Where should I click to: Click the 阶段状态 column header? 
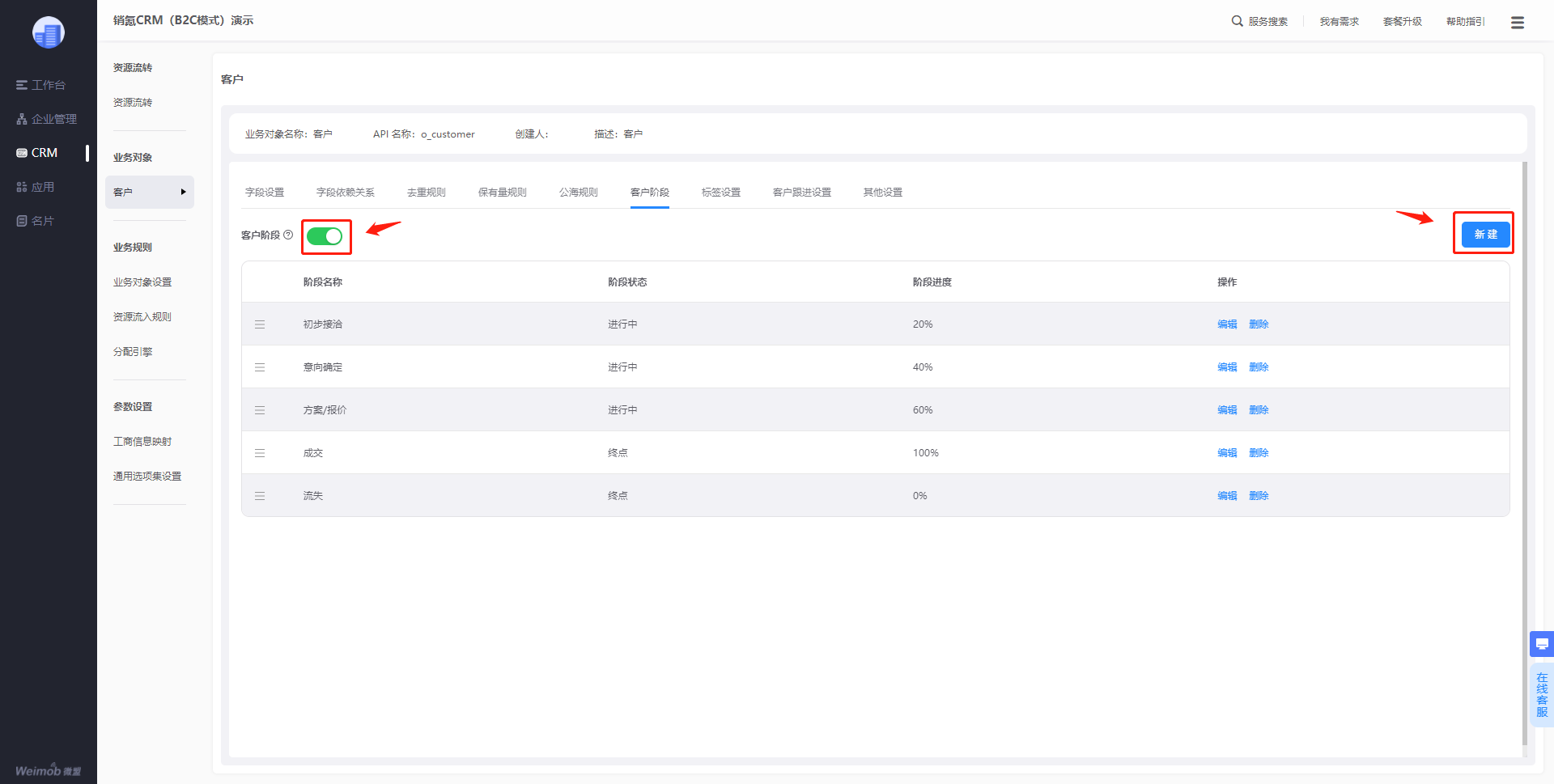(627, 282)
